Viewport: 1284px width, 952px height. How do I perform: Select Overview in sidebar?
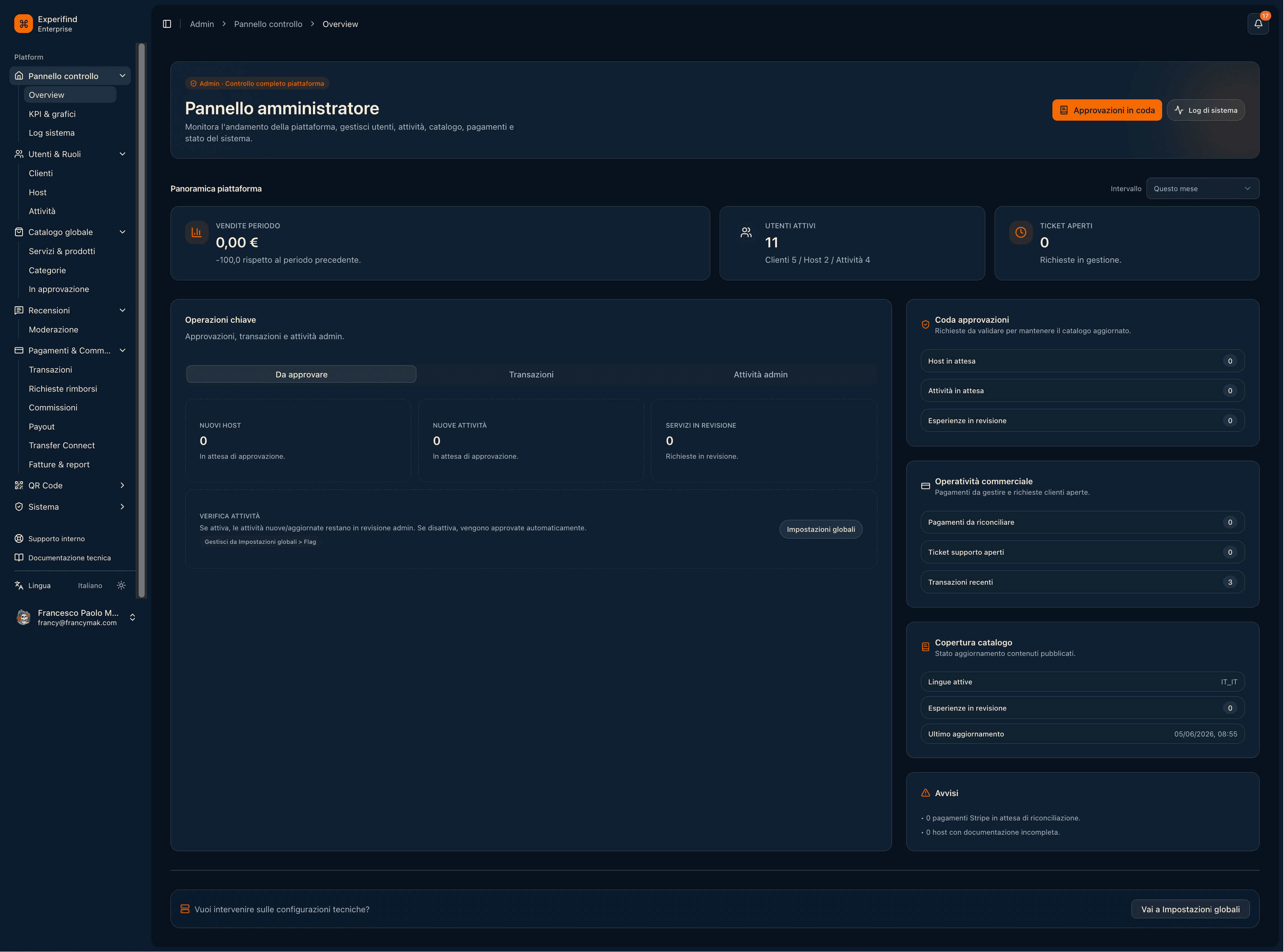tap(70, 94)
